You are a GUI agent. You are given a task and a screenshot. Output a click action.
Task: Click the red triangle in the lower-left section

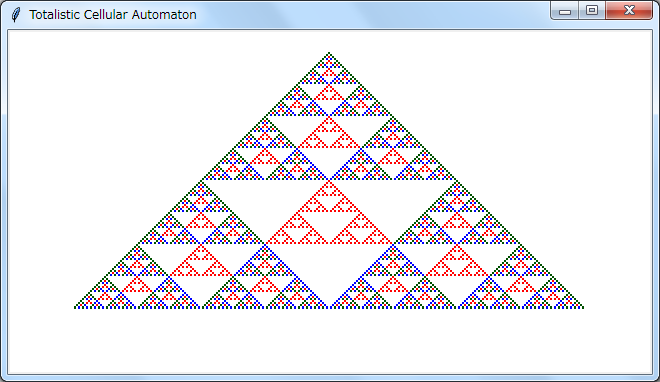201,262
